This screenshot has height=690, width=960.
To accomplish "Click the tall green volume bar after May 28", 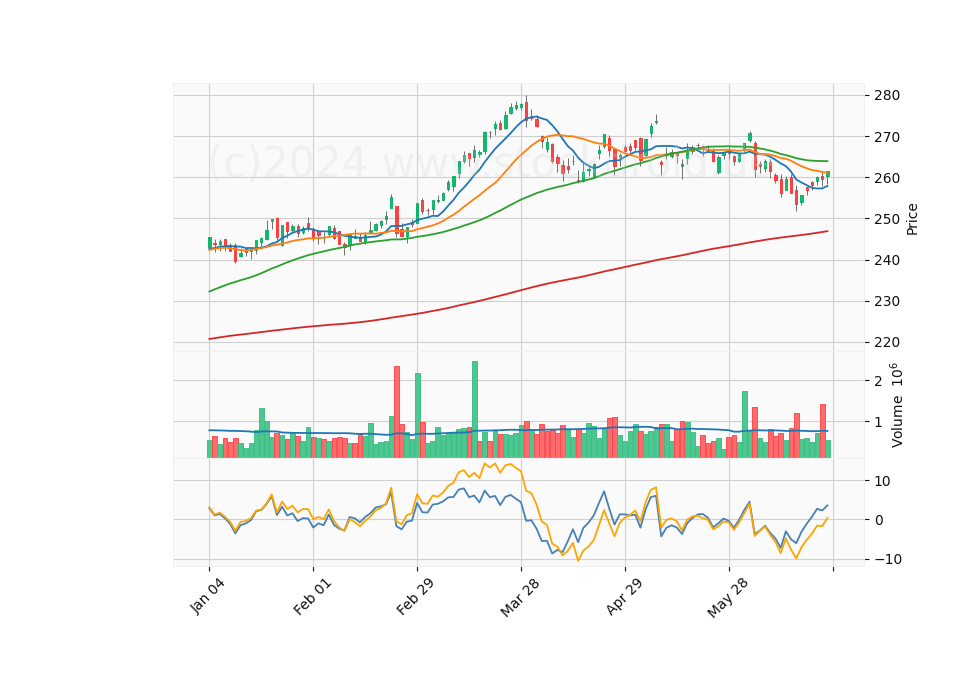I will point(744,424).
